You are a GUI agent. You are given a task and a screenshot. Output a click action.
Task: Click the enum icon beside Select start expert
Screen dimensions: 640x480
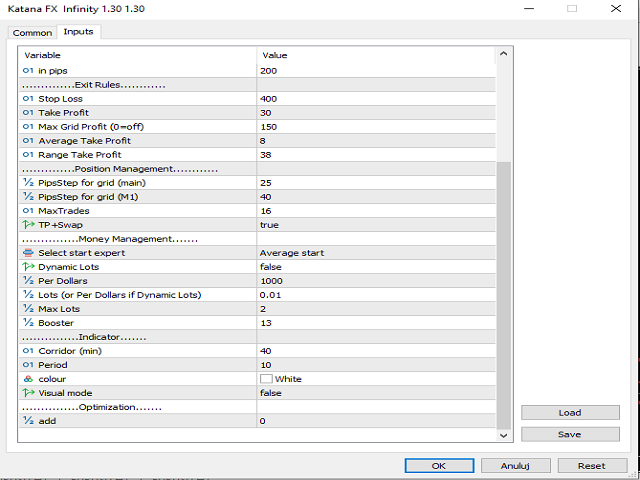(28, 253)
